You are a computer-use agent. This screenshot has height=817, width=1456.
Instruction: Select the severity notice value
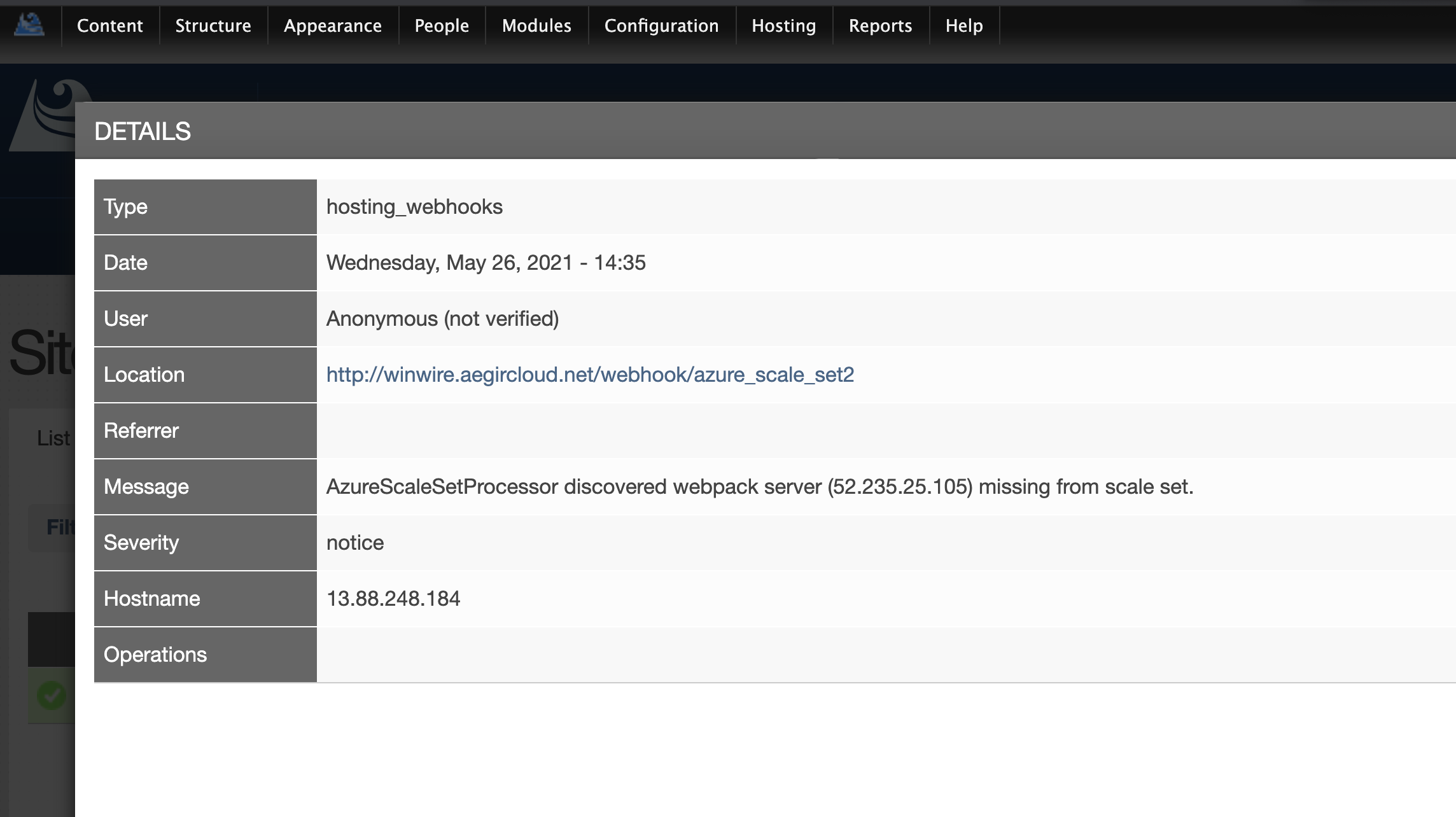(x=355, y=542)
